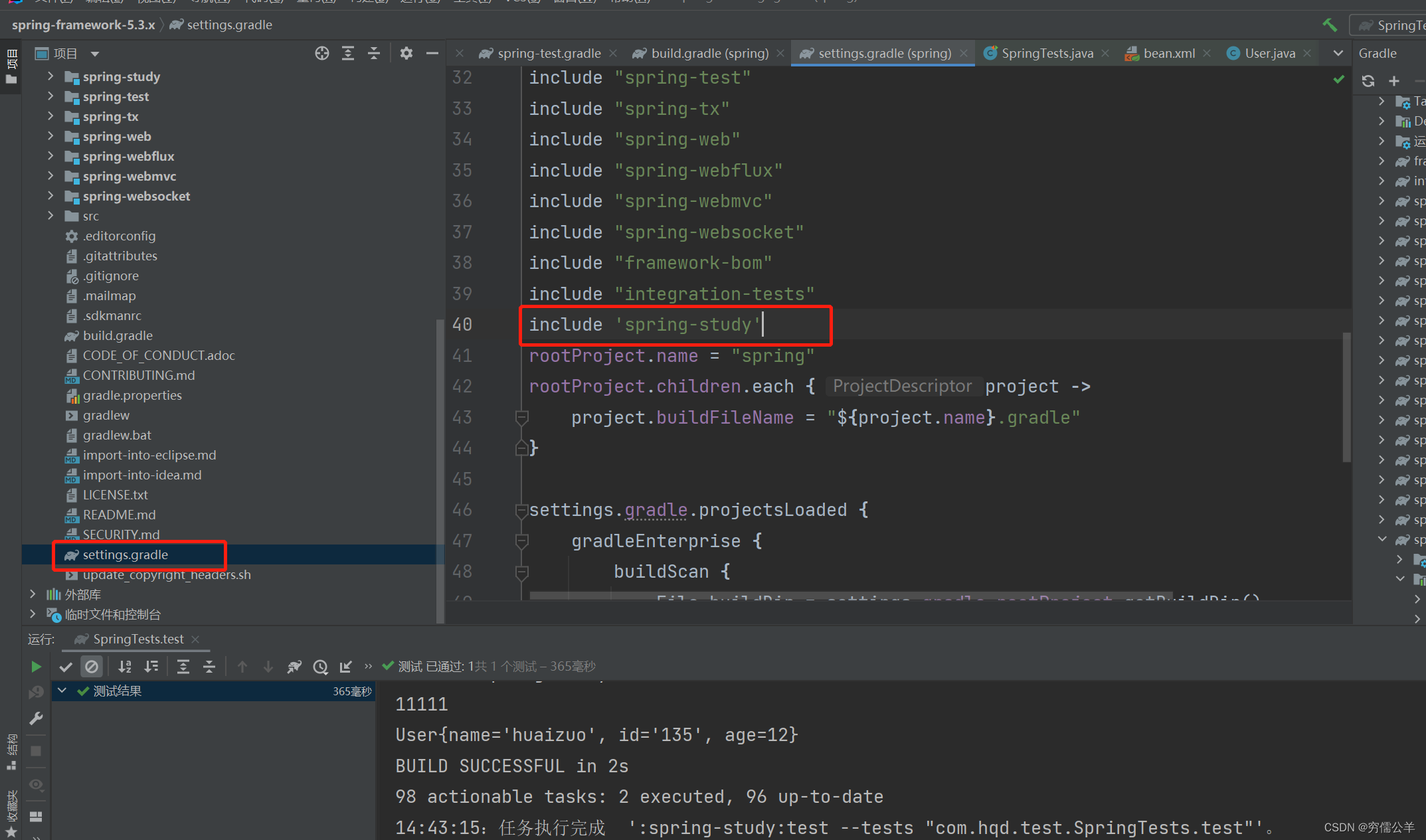This screenshot has height=840, width=1426.
Task: Click the editor vertical scrollbar
Action: click(1346, 396)
